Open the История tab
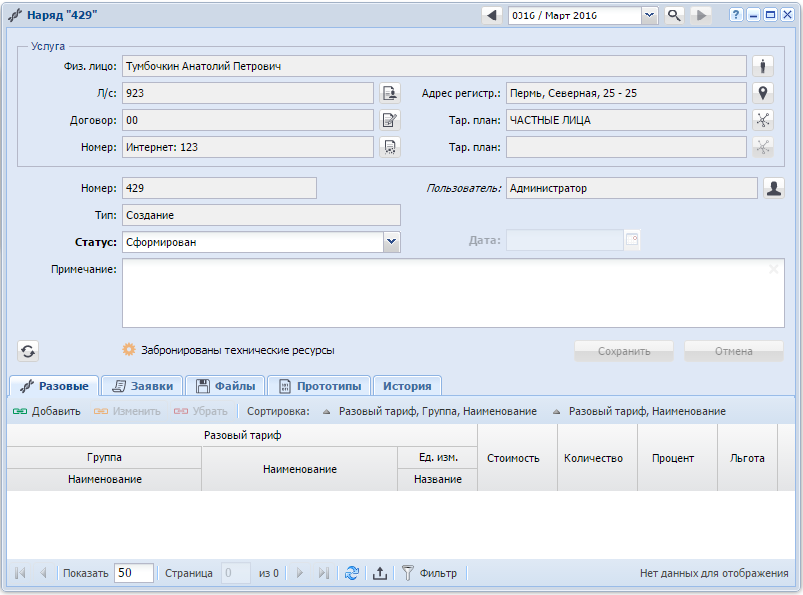 407,386
